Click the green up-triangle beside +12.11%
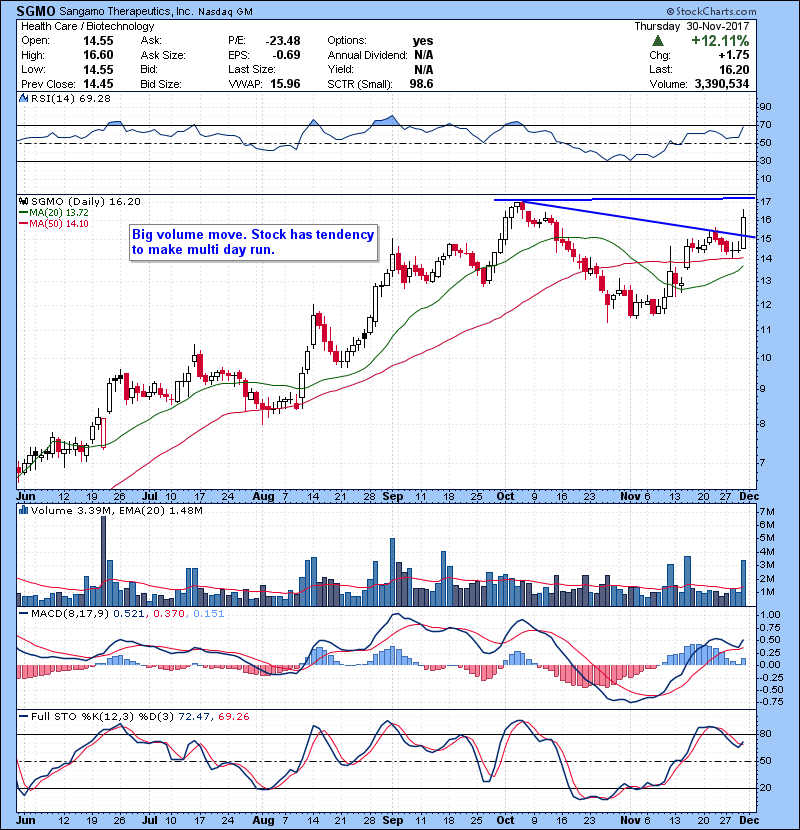 pos(658,41)
